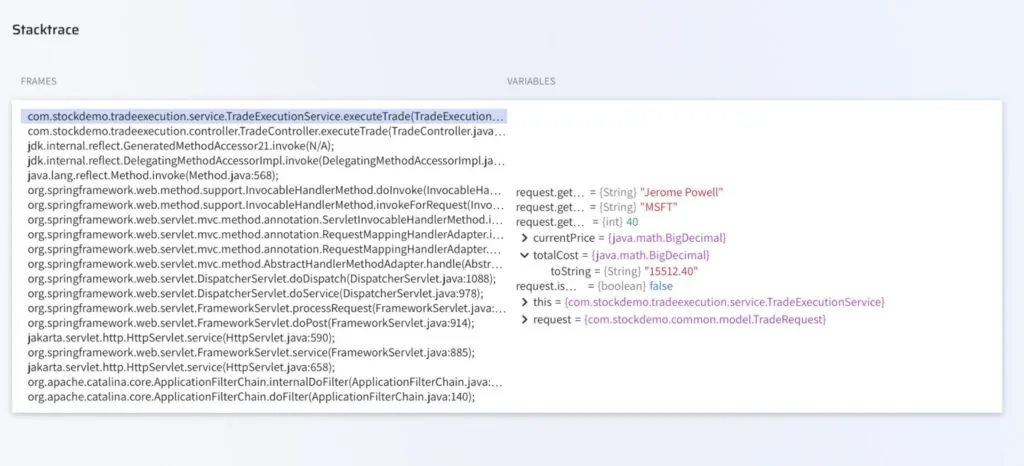
Task: Click the Stacktrace heading
Action: coord(46,30)
